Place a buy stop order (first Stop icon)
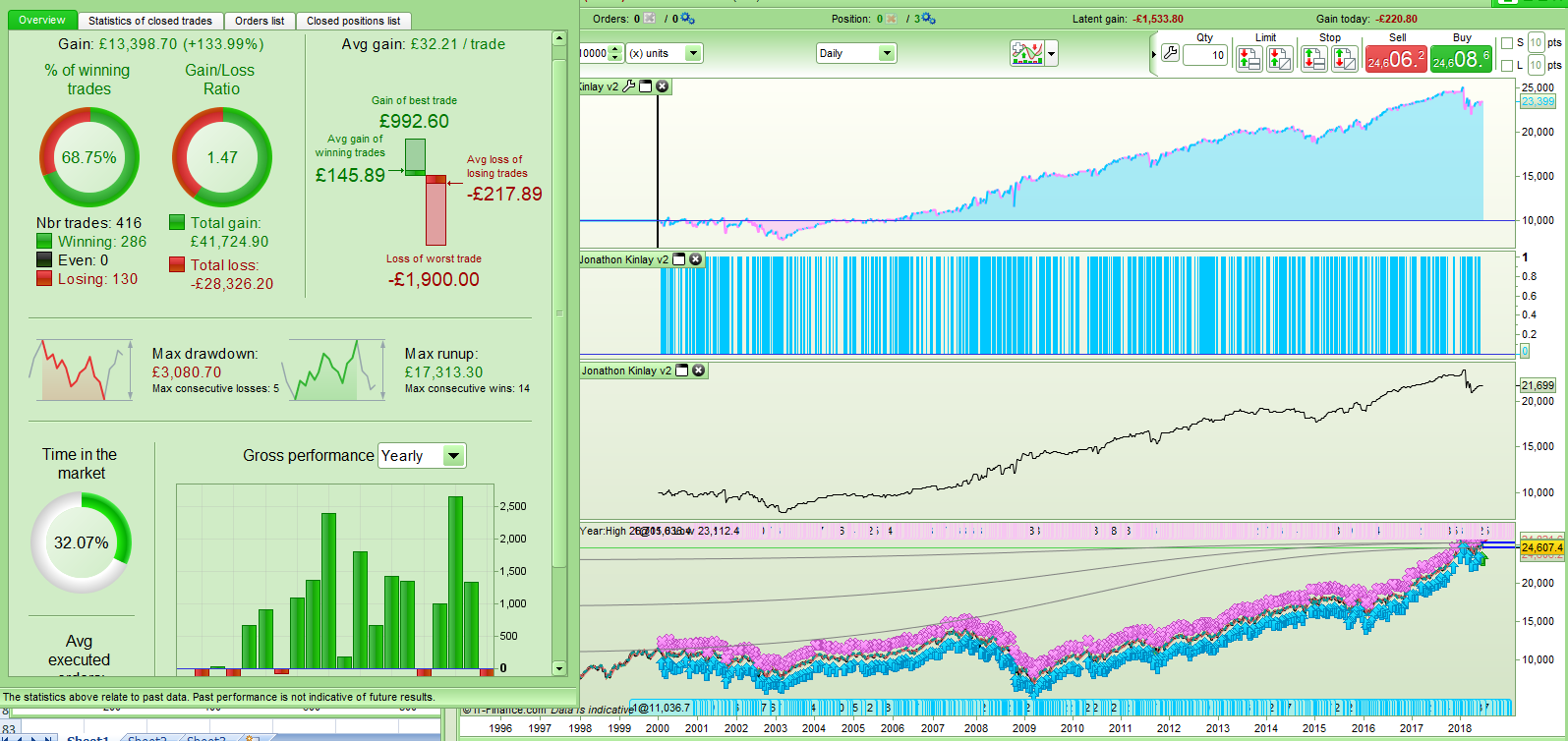 (1313, 59)
